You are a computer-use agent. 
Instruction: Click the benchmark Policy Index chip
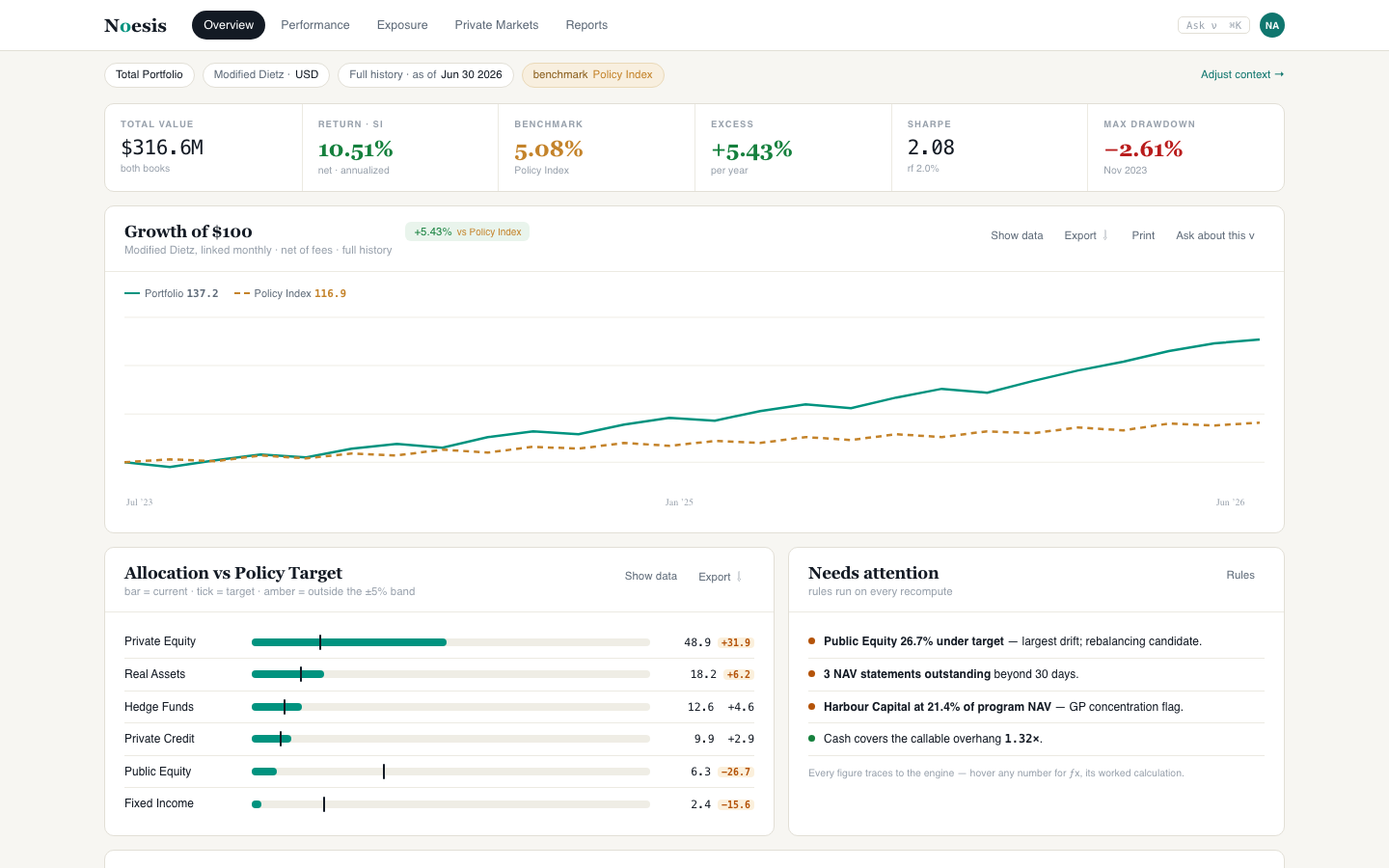[x=593, y=75]
